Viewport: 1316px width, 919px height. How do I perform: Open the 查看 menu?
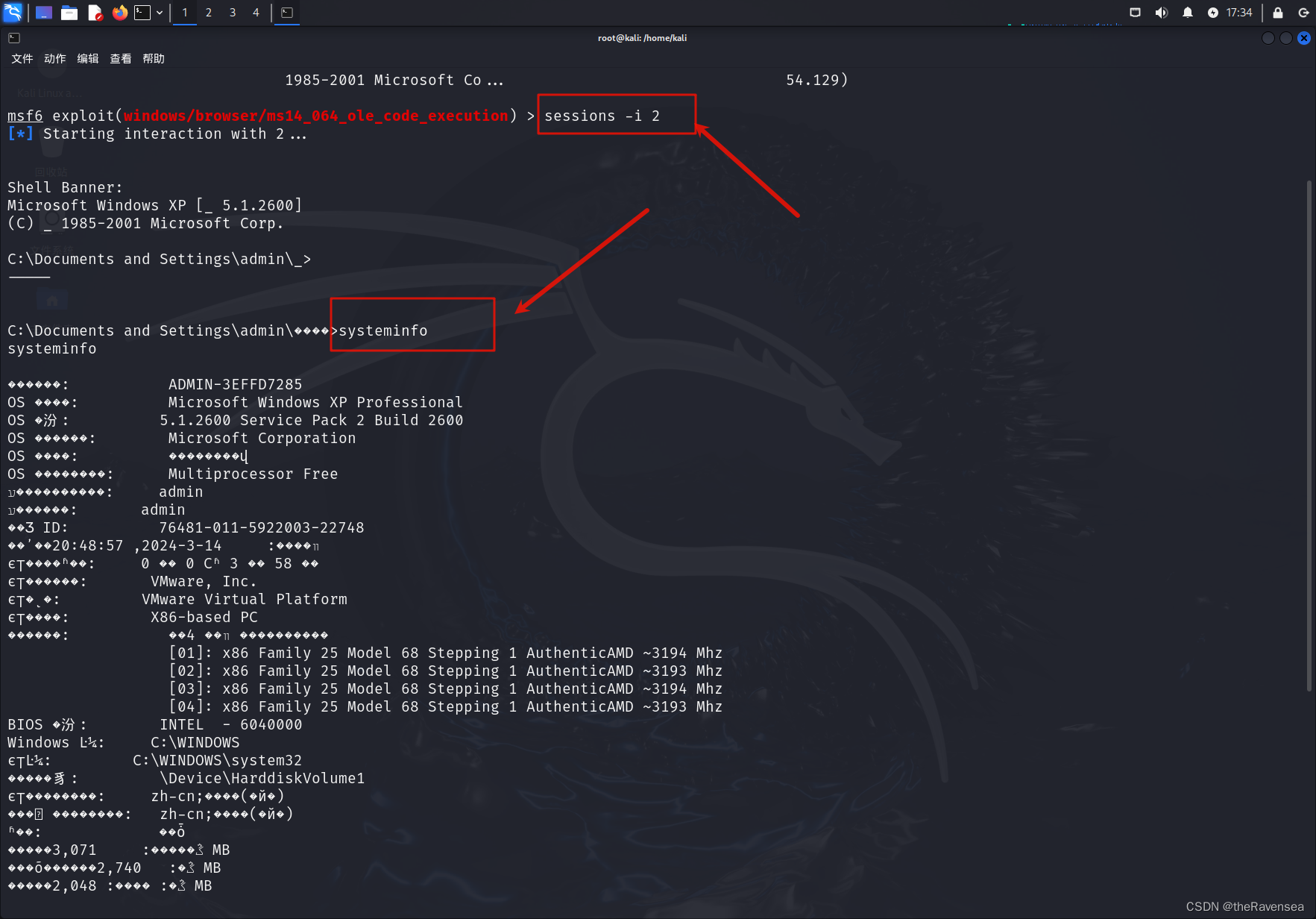pyautogui.click(x=121, y=59)
